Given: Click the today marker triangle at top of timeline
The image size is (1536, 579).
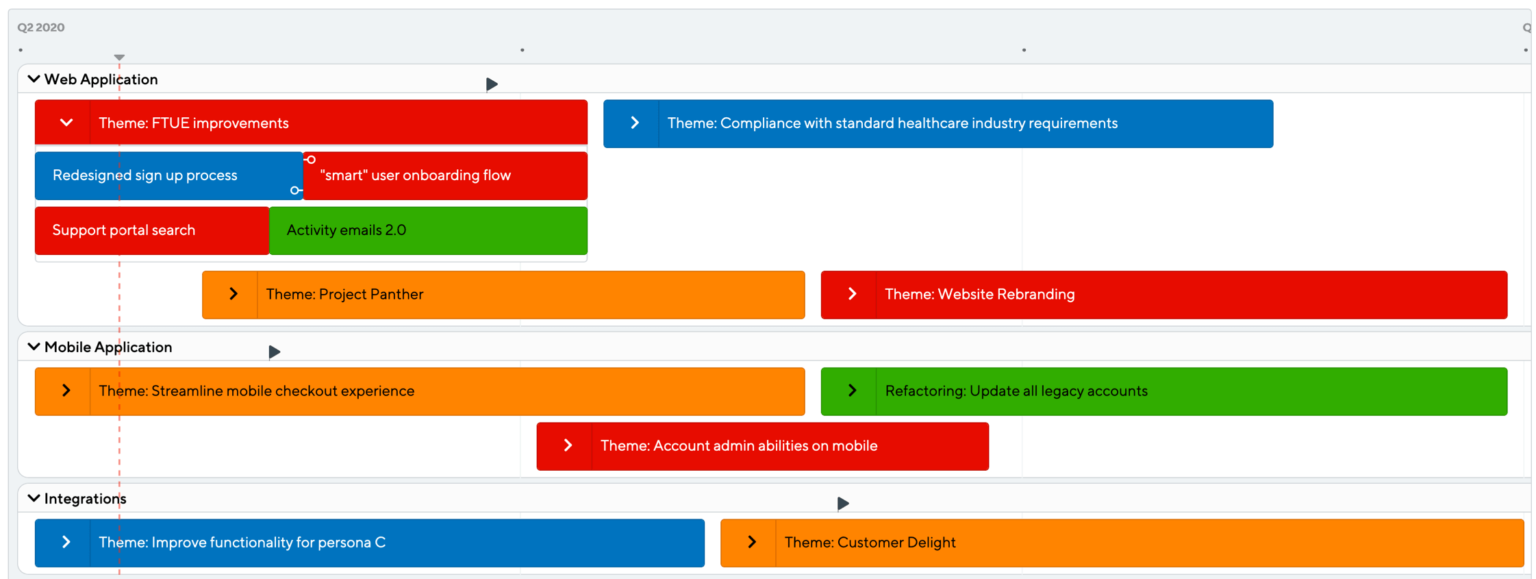Looking at the screenshot, I should (118, 57).
